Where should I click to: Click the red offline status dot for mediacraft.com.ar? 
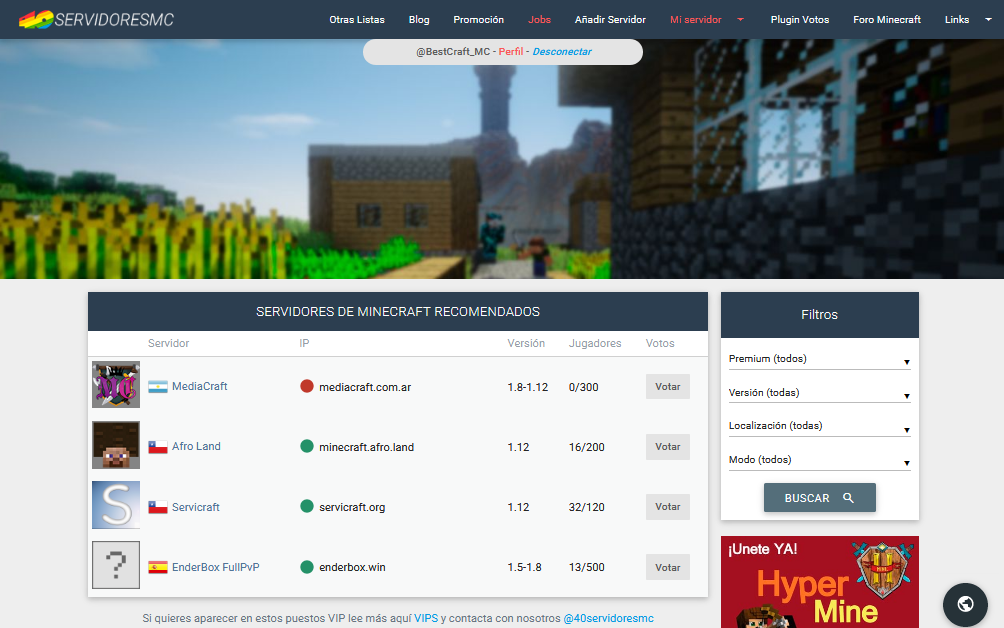[x=307, y=386]
